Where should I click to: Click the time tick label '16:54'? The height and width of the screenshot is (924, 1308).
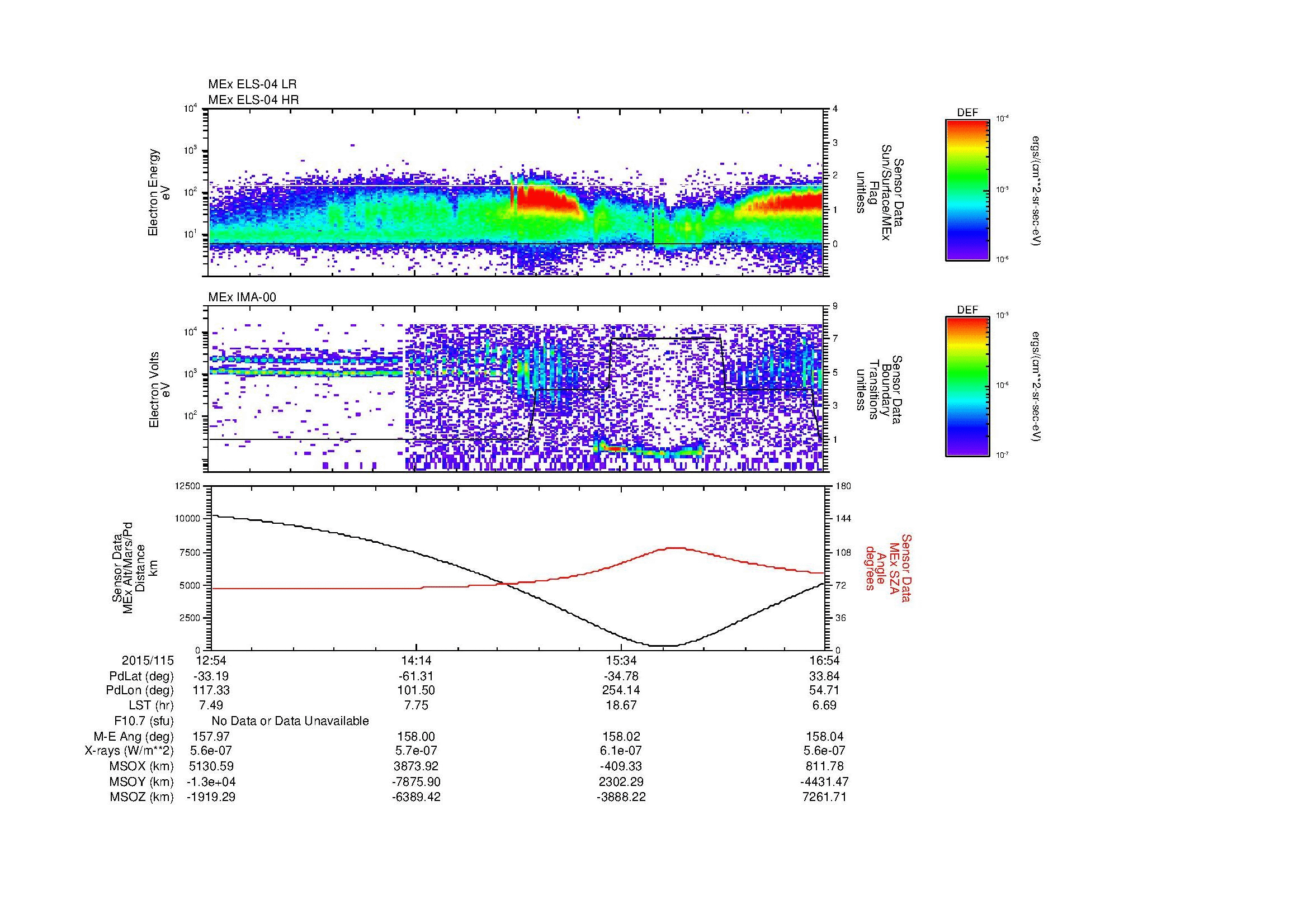pos(825,660)
